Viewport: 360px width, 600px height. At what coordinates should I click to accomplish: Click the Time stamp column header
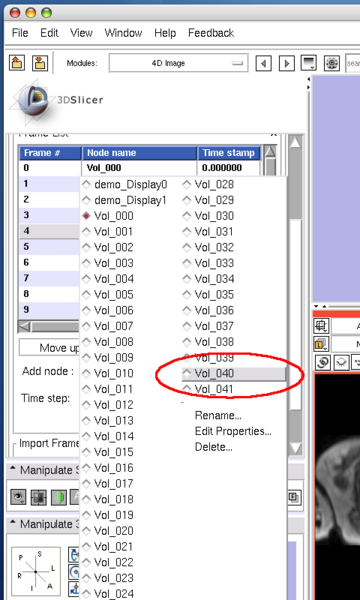tap(229, 153)
